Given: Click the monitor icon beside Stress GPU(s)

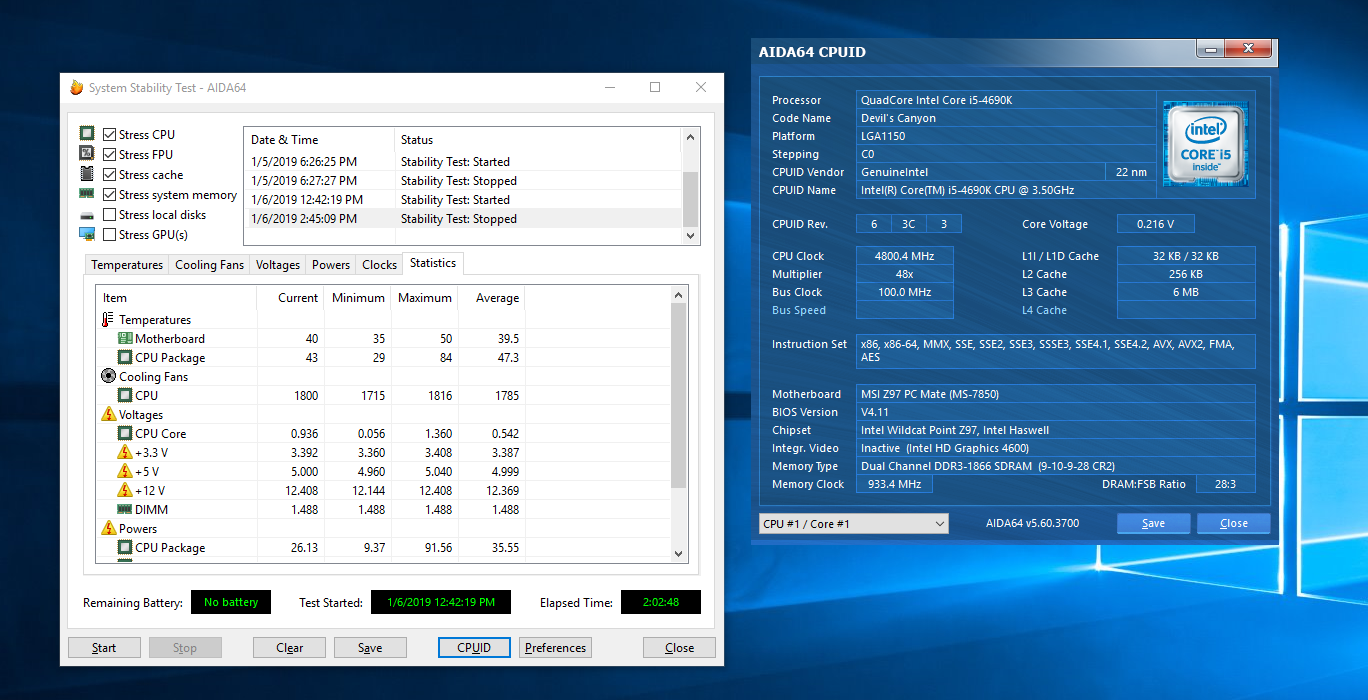Looking at the screenshot, I should tap(87, 234).
